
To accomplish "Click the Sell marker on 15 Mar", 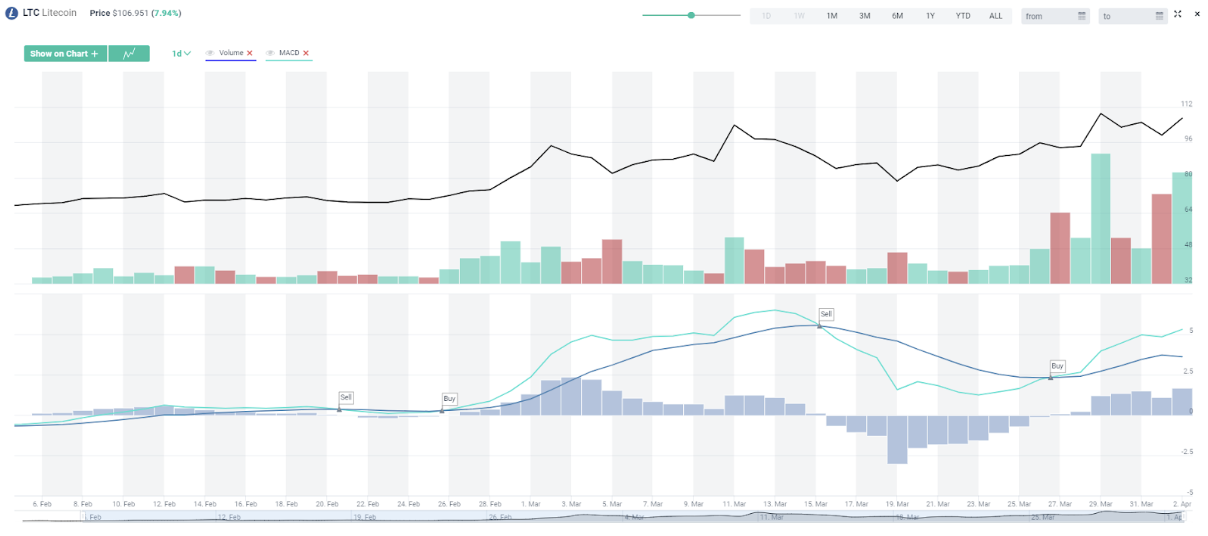I will 825,314.
